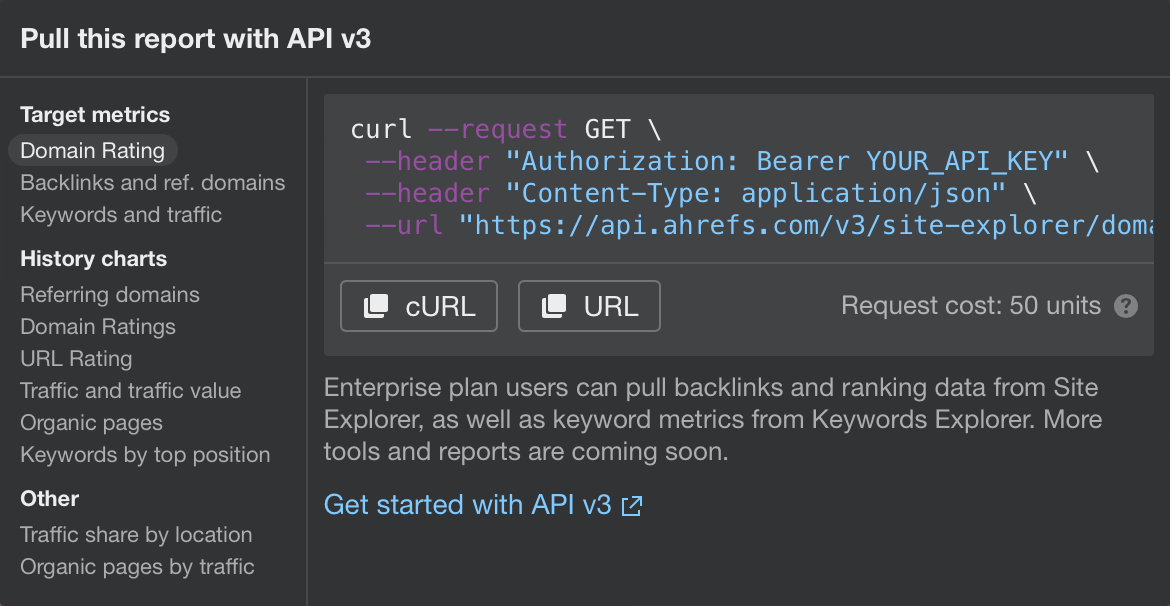
Task: Copy the request using the cURL button
Action: point(419,305)
